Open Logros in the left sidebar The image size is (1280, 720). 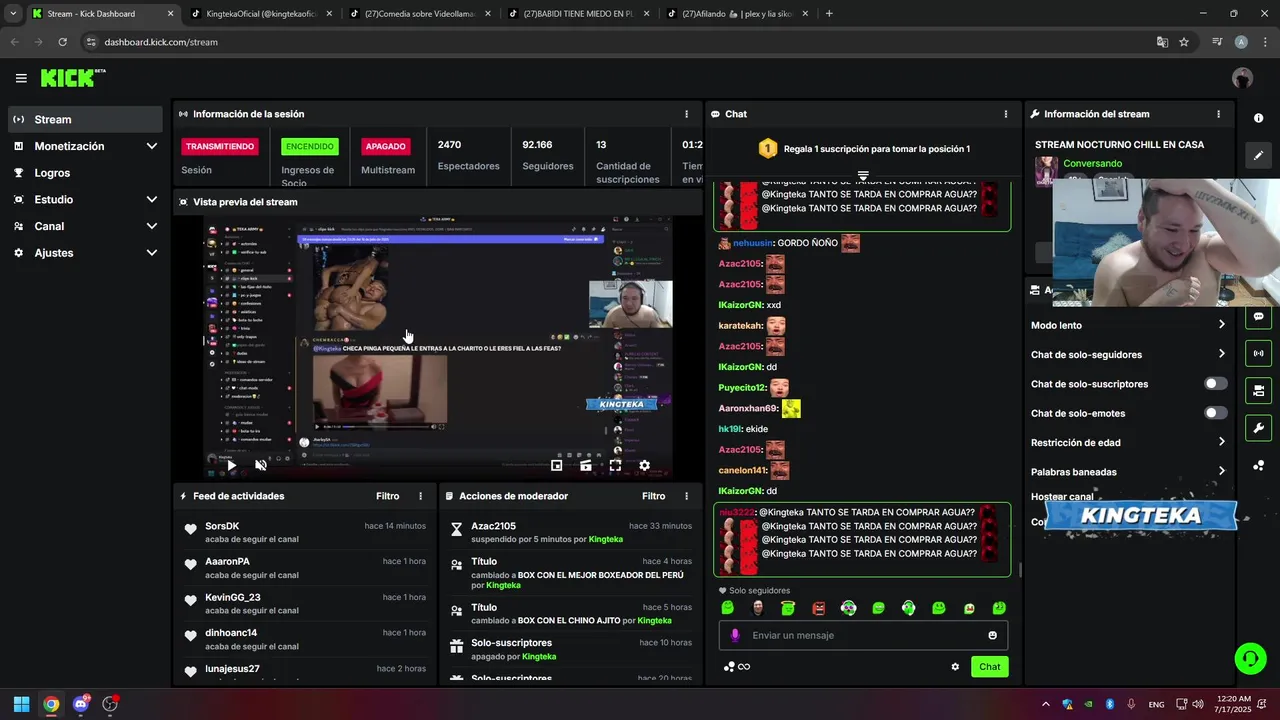tap(85, 173)
